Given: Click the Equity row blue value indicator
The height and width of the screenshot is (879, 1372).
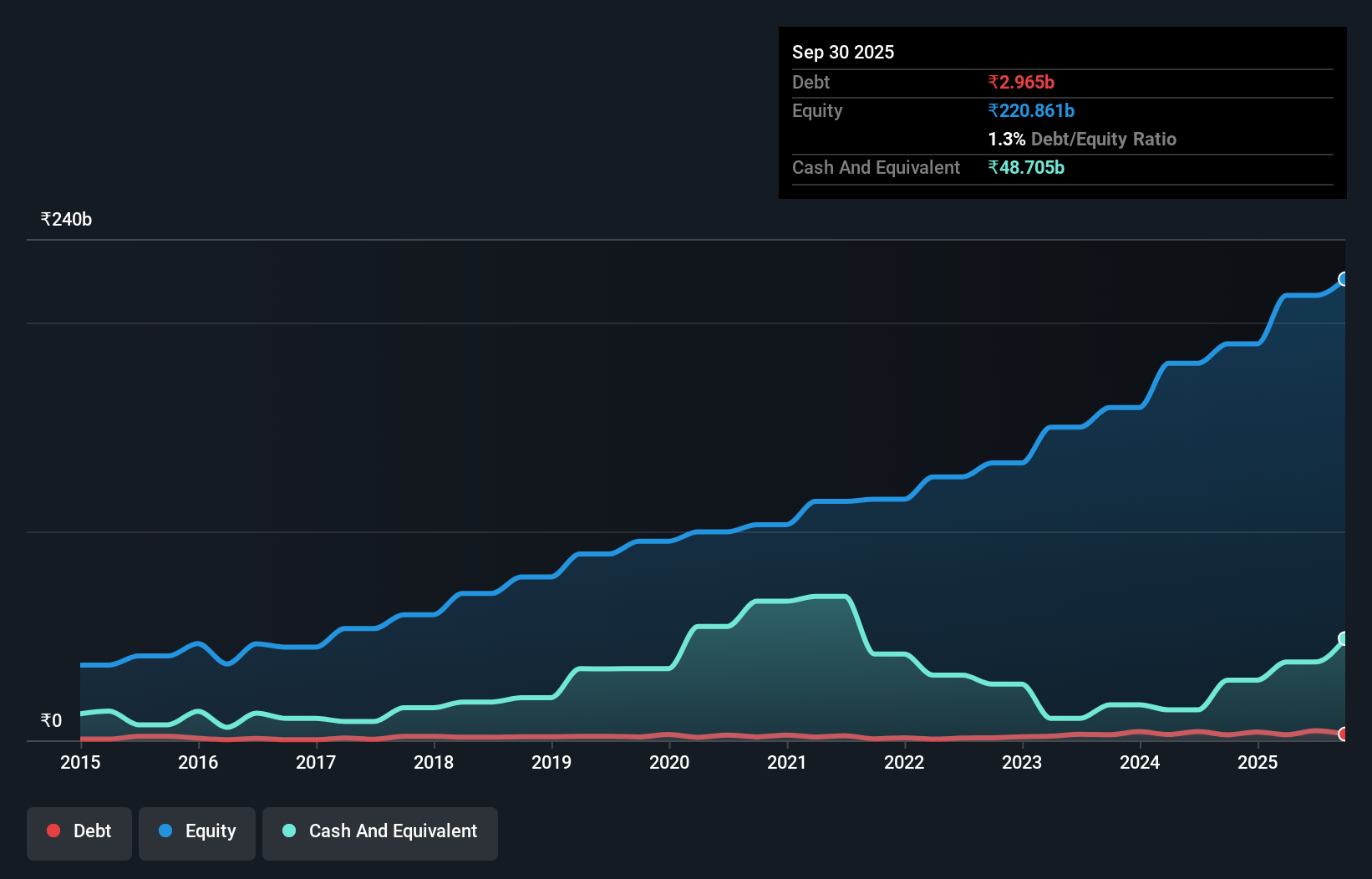Looking at the screenshot, I should pos(1031,110).
